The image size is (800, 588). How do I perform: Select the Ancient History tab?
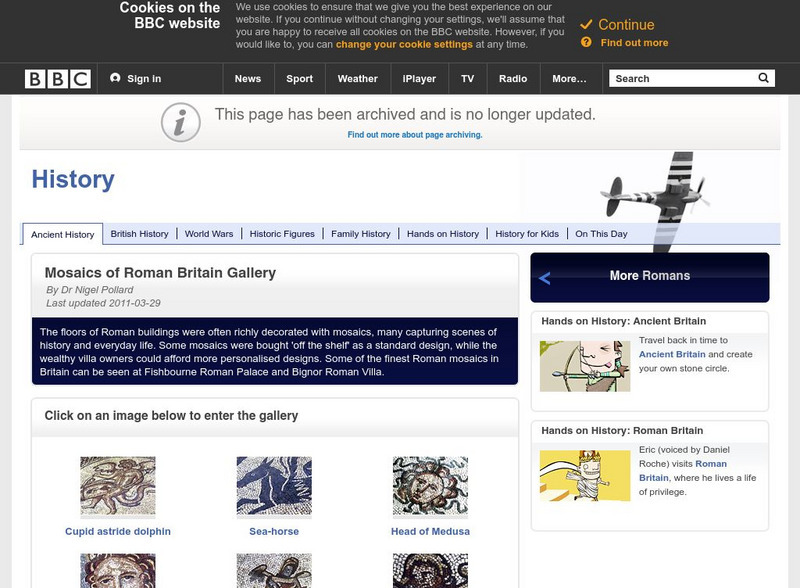[63, 234]
